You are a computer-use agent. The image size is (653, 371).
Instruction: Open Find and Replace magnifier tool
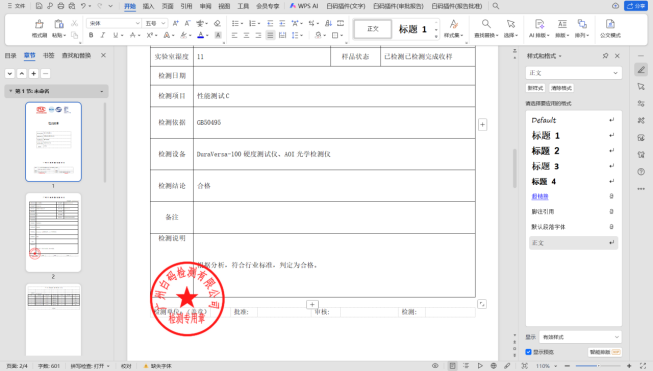tap(486, 24)
